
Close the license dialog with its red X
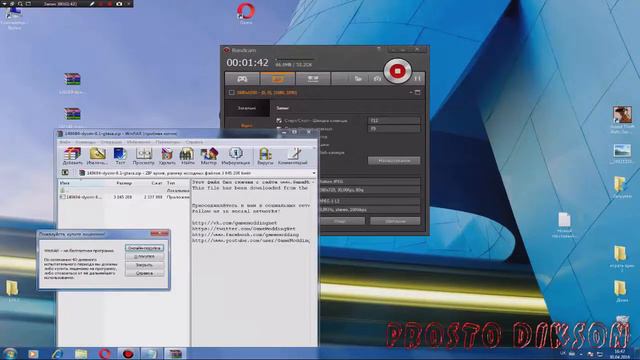pyautogui.click(x=160, y=233)
